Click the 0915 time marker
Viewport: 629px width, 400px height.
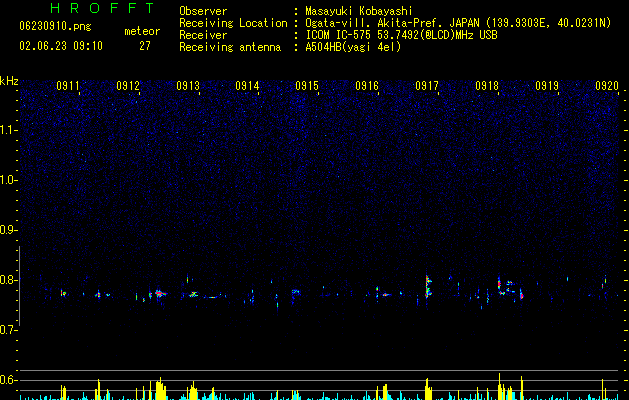[307, 86]
